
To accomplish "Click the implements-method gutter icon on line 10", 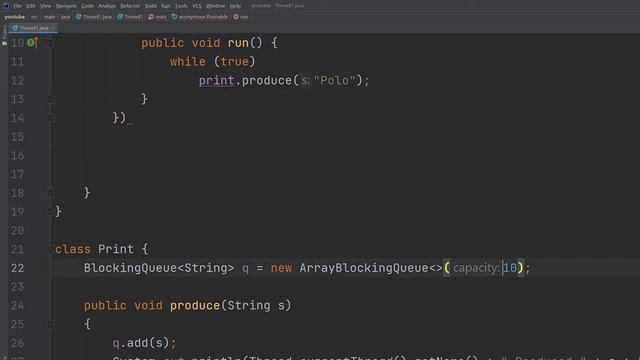I will (32, 42).
